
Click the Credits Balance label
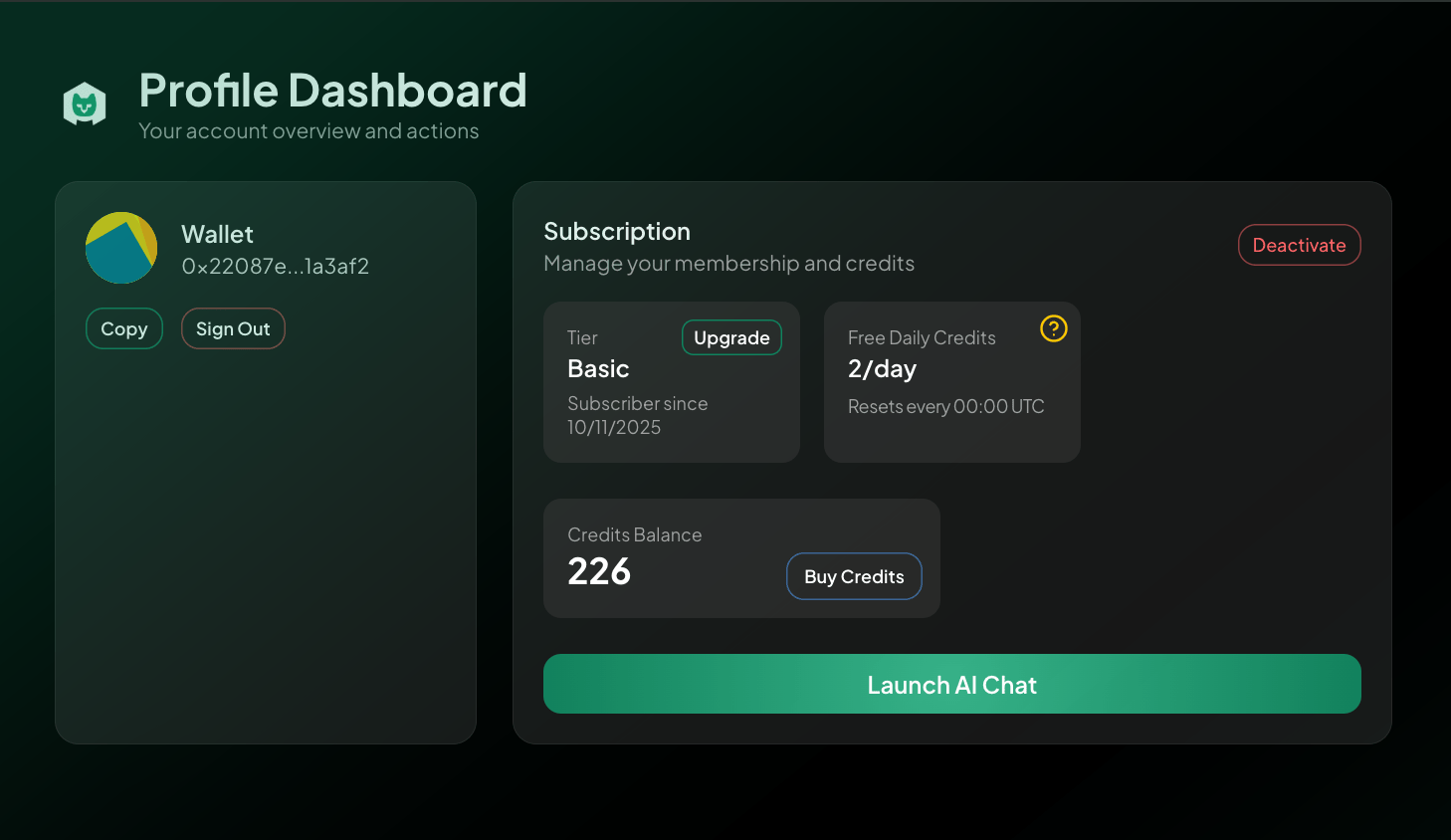click(634, 534)
